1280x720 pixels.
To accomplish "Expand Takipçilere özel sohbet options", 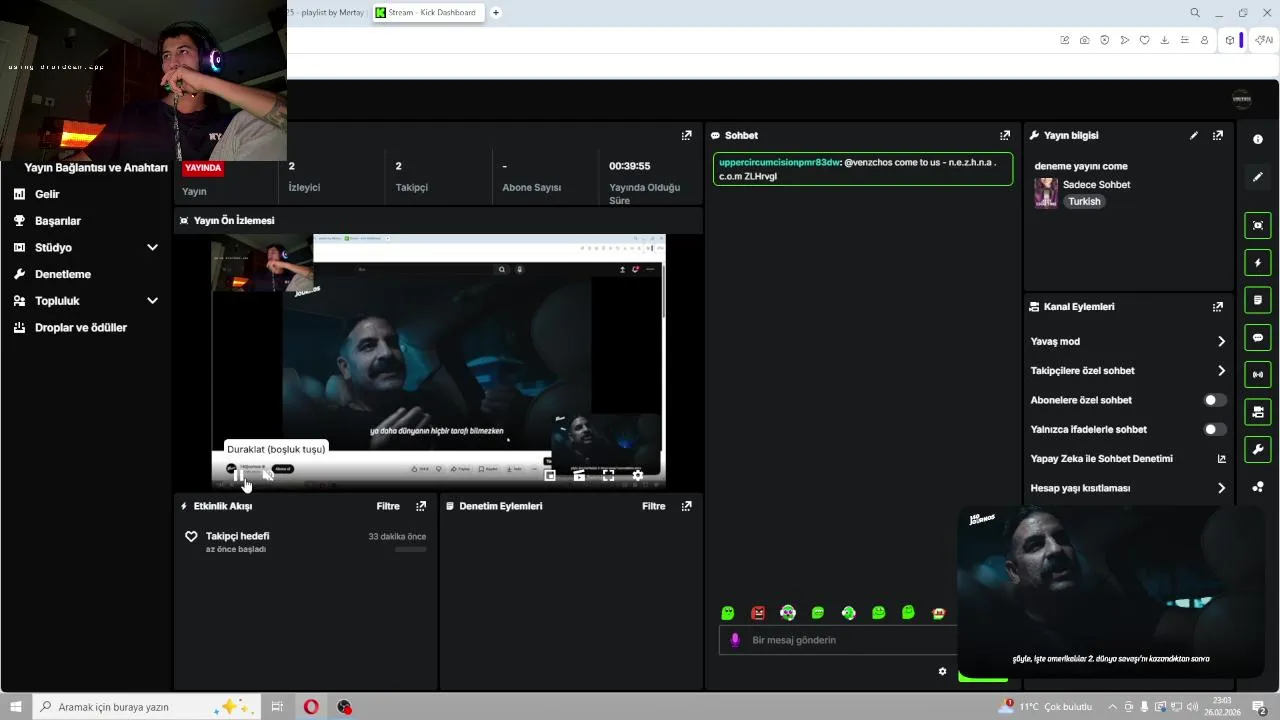I will tap(1221, 371).
